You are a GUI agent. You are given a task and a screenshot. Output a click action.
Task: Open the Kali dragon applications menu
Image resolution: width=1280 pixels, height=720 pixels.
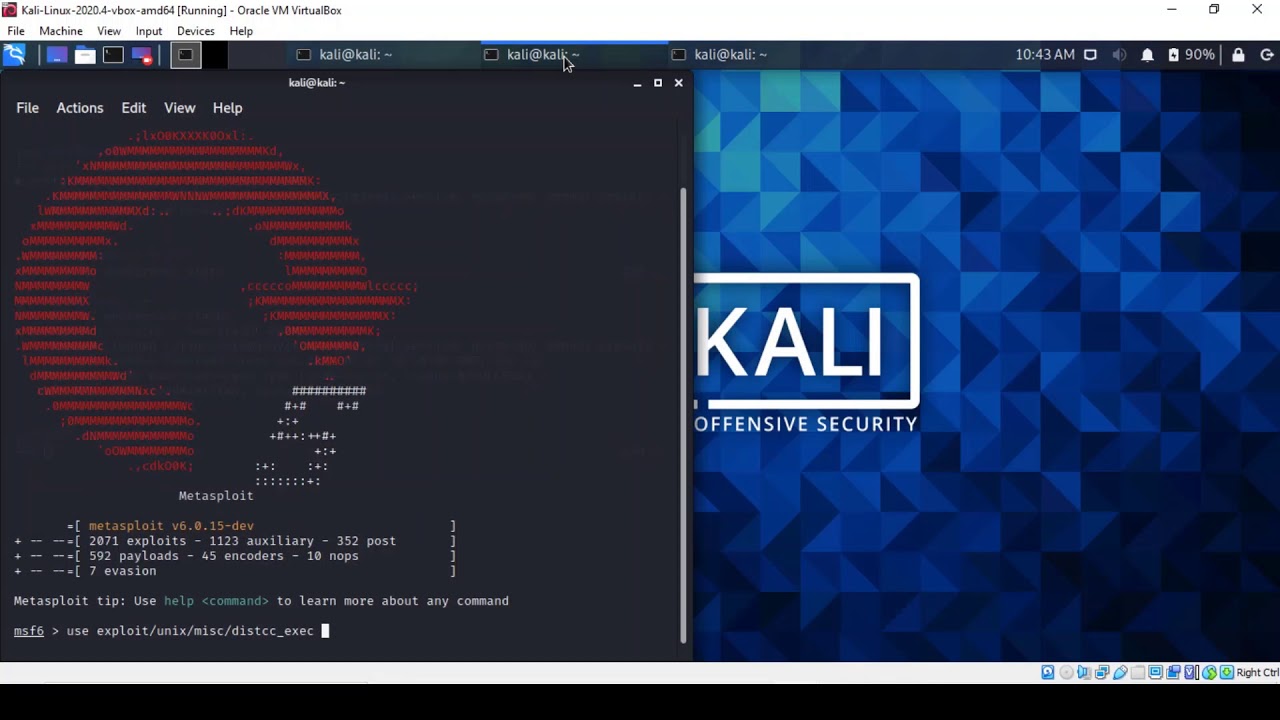pyautogui.click(x=14, y=55)
